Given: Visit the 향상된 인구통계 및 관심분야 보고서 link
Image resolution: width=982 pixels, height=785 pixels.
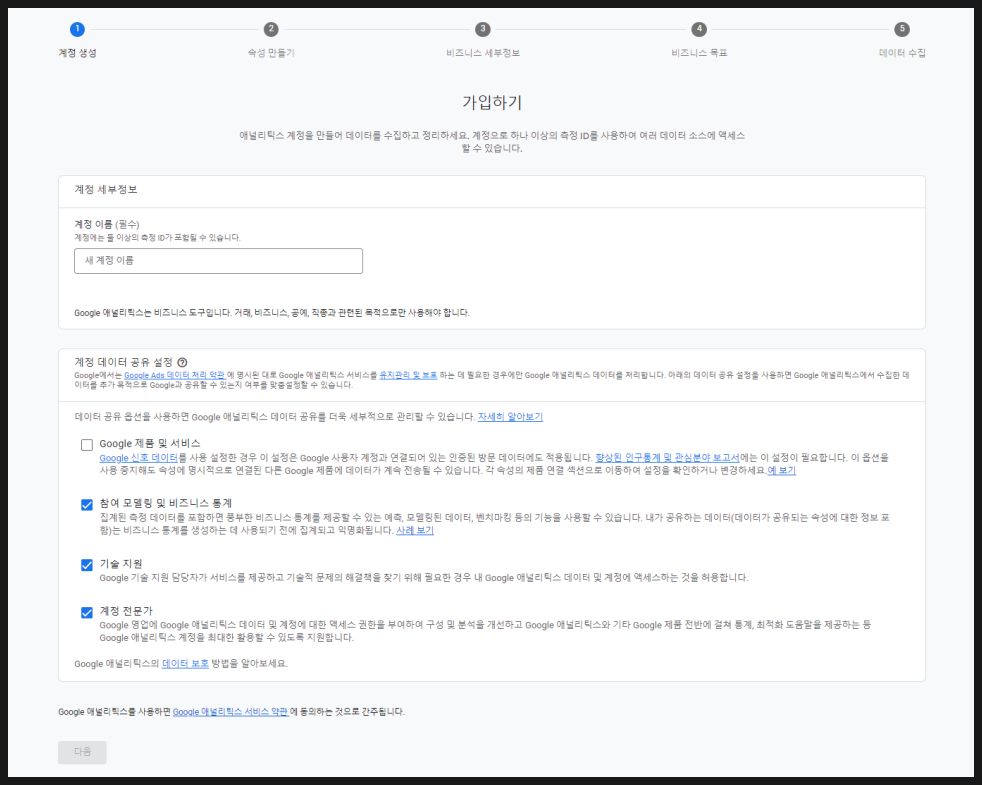Looking at the screenshot, I should coord(667,457).
